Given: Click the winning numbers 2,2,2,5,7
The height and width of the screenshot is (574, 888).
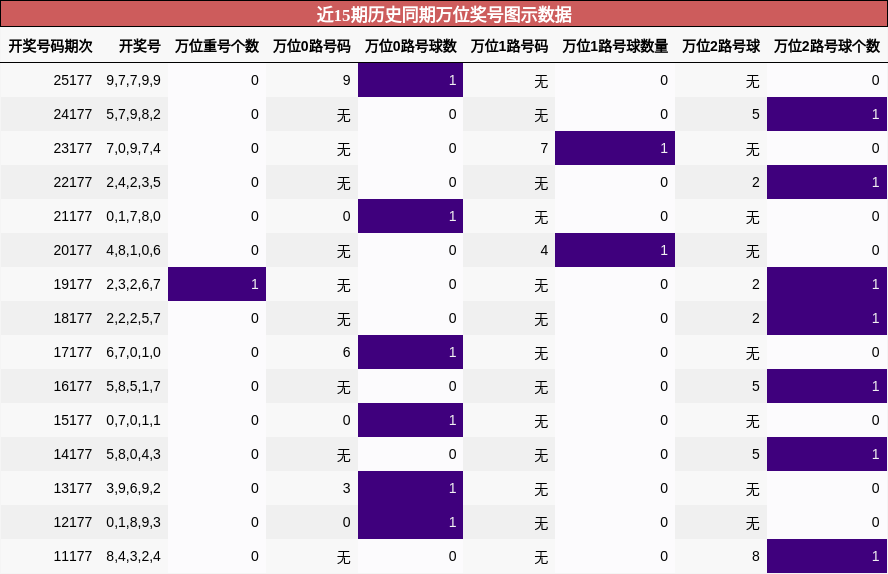Looking at the screenshot, I should (x=134, y=318).
